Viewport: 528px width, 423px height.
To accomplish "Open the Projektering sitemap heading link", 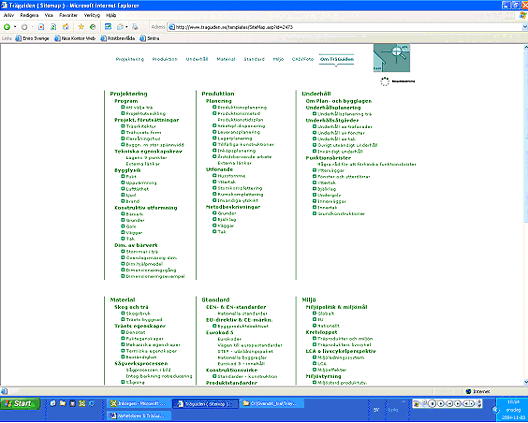I will pyautogui.click(x=129, y=94).
